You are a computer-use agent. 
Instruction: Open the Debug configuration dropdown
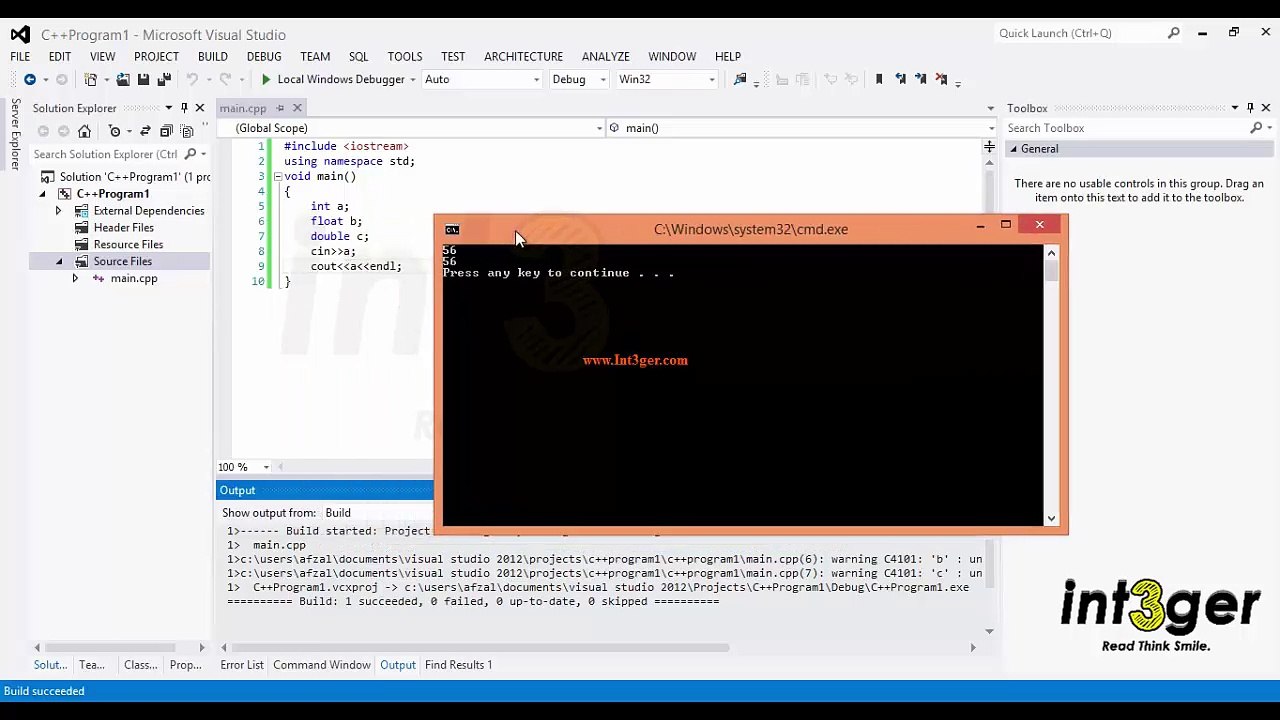coord(603,80)
